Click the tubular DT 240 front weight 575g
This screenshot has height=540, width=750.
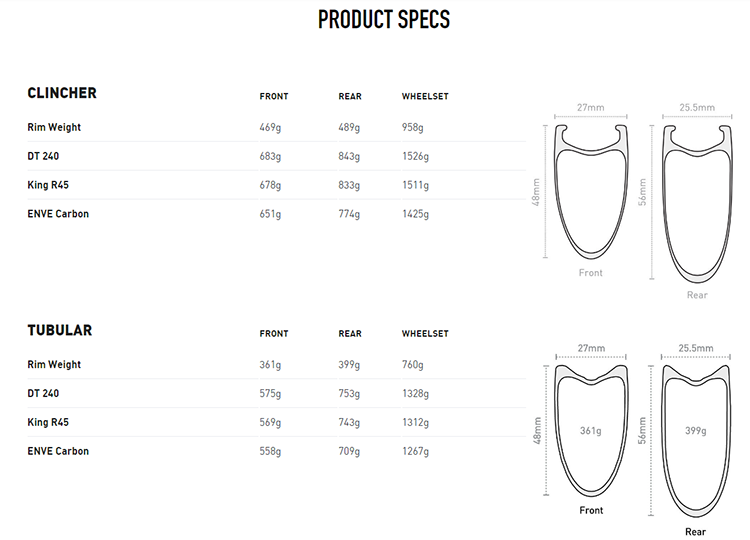pos(270,394)
